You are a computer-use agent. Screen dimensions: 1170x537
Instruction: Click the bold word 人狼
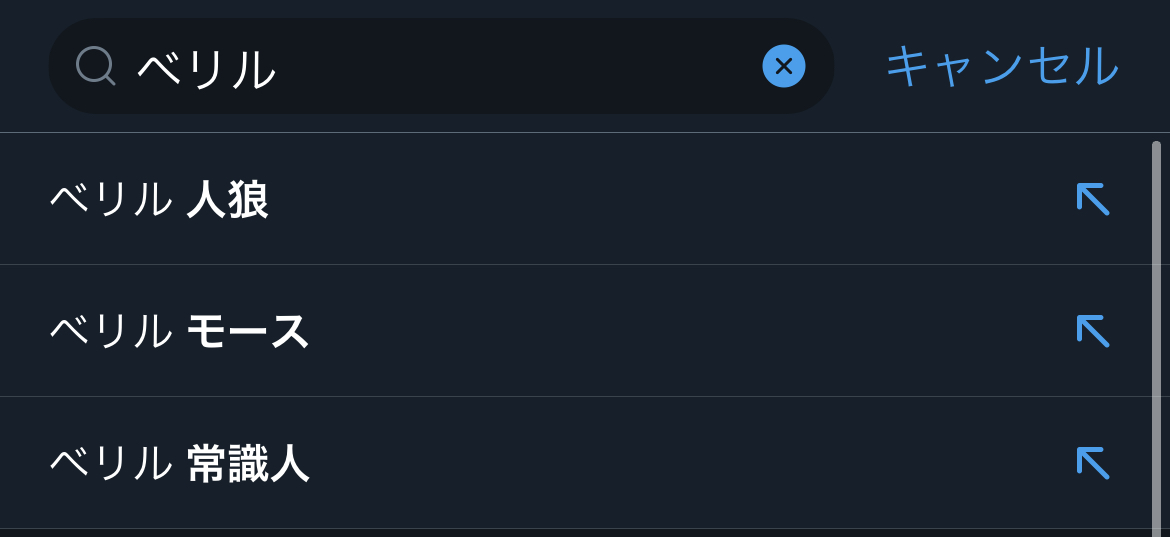click(228, 200)
